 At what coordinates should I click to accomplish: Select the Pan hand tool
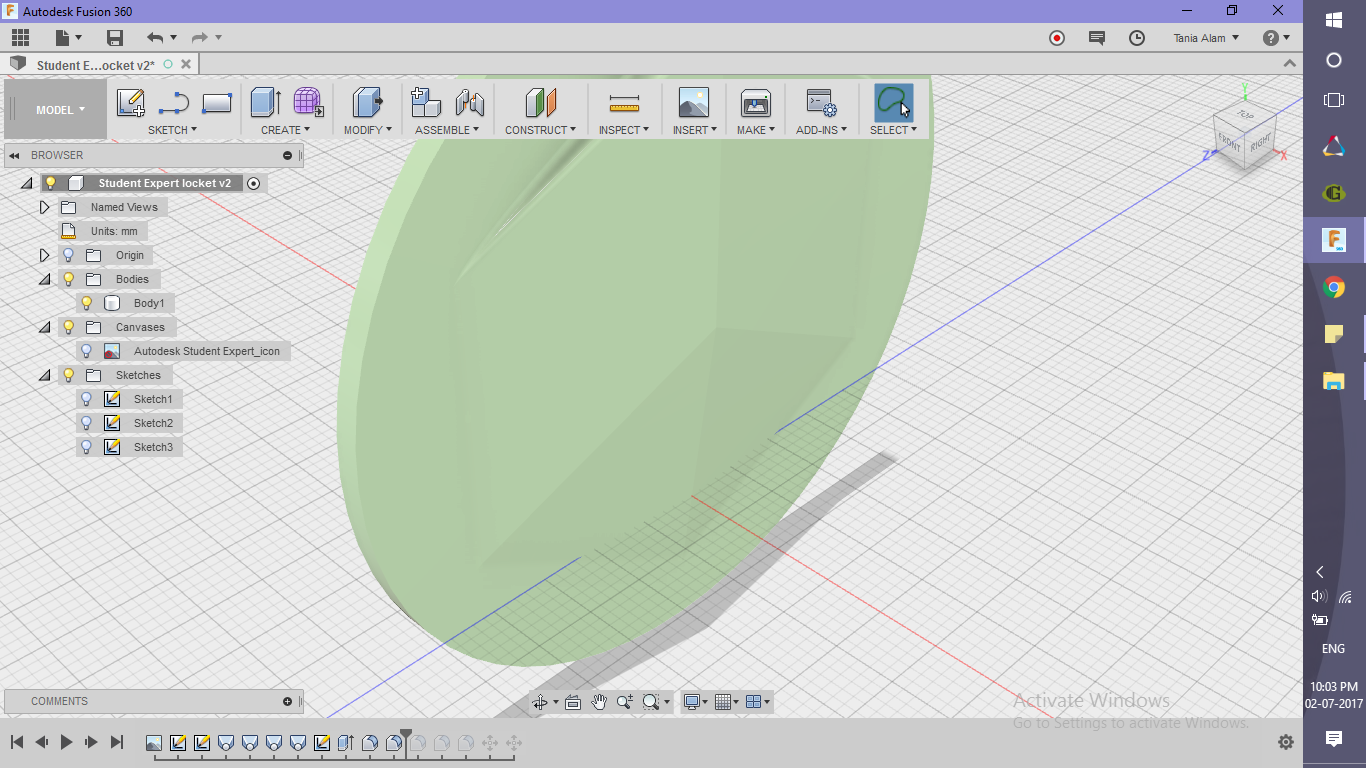coord(599,702)
